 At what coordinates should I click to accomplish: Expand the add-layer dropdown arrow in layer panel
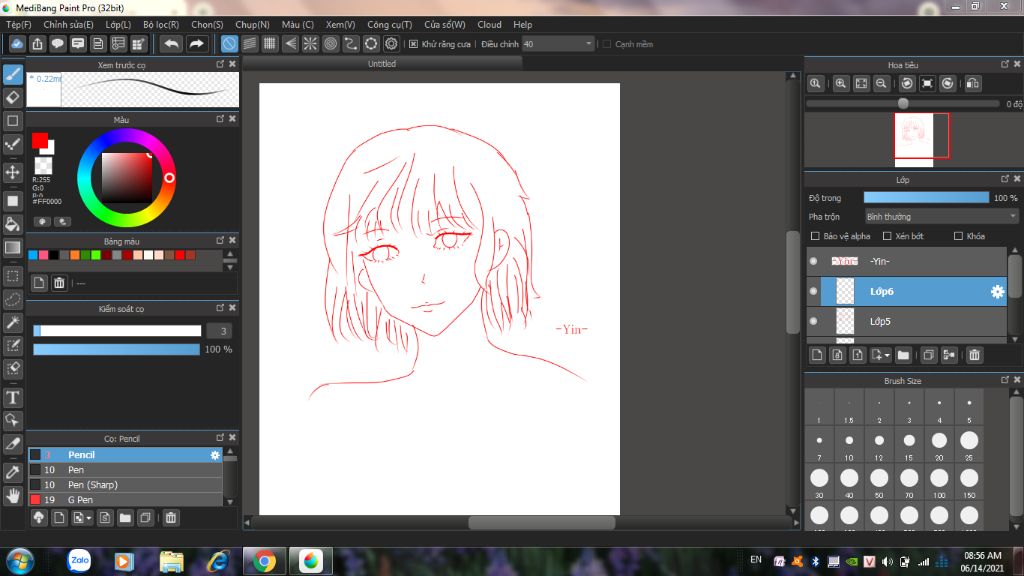click(x=887, y=355)
